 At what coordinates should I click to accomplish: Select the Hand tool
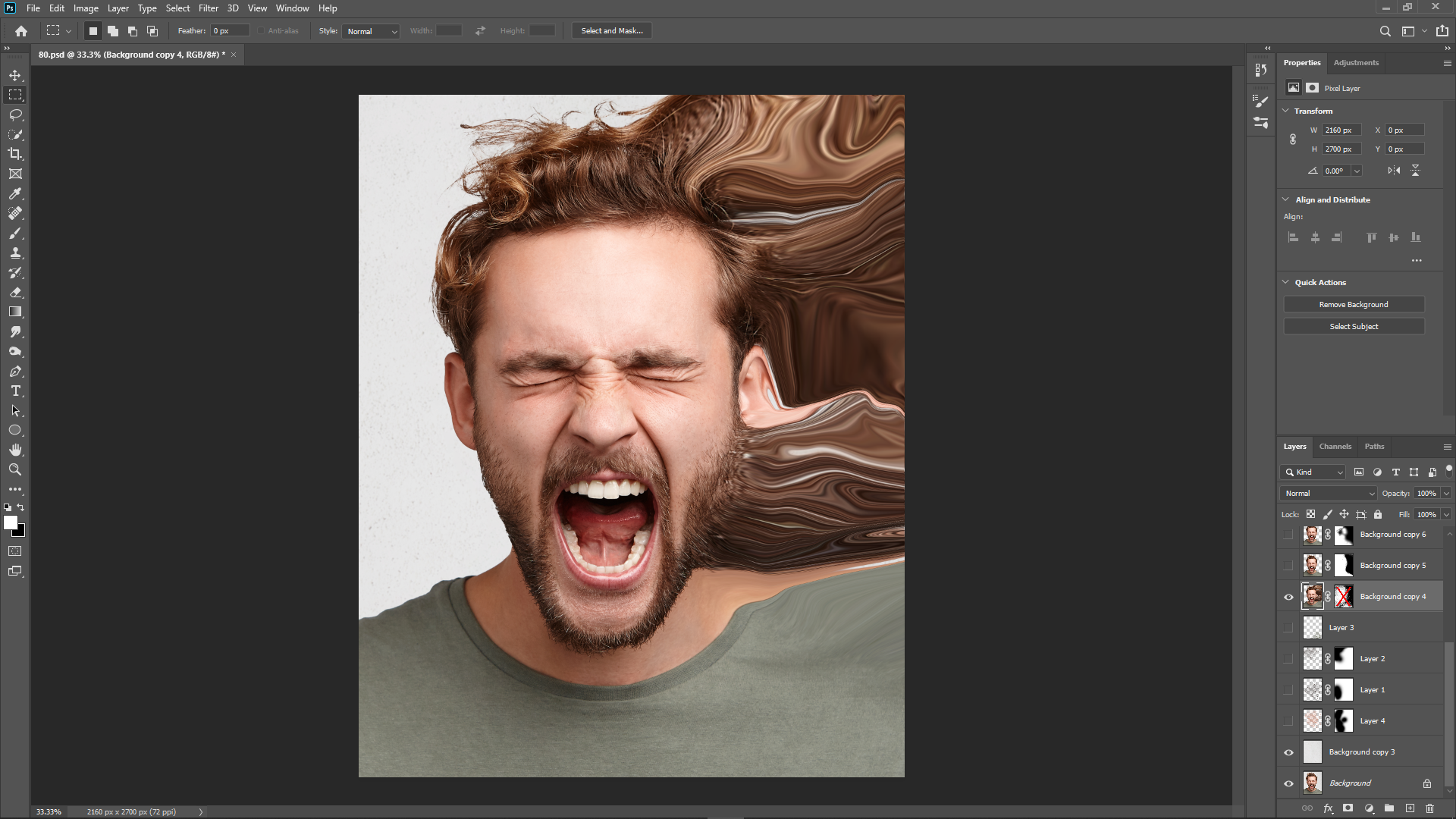(15, 450)
